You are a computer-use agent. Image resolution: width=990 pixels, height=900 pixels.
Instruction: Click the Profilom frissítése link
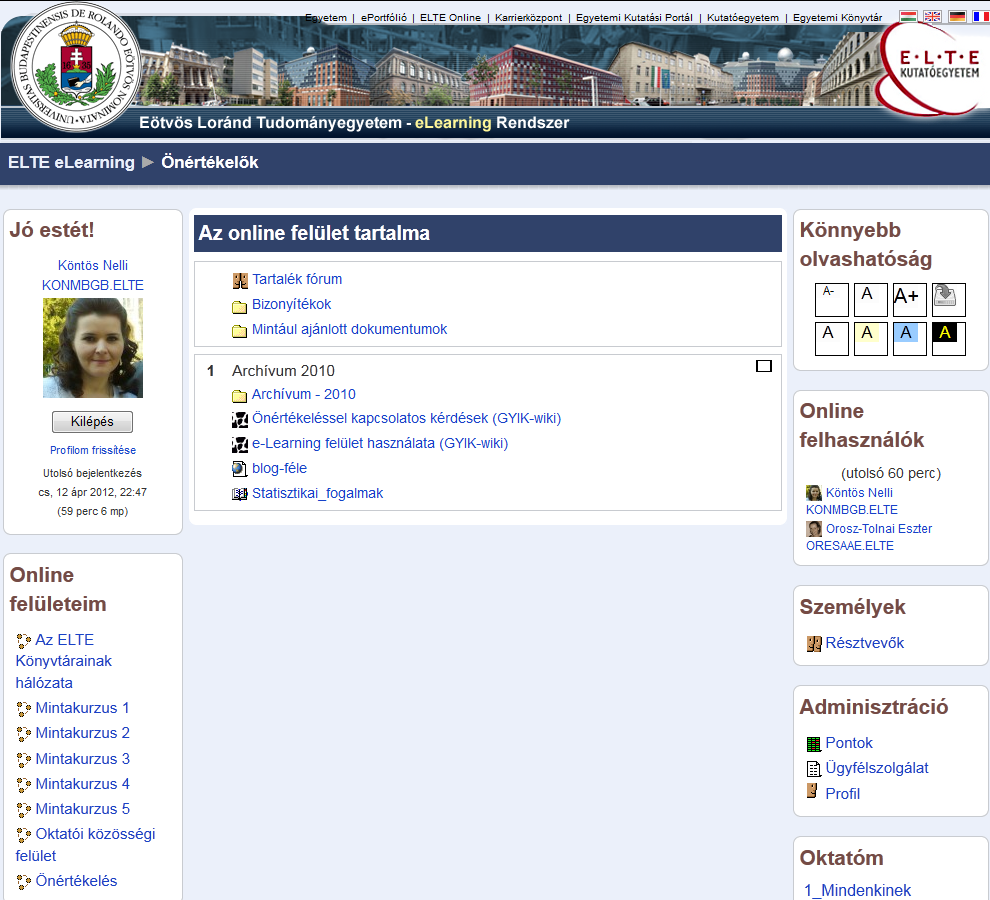[x=93, y=450]
